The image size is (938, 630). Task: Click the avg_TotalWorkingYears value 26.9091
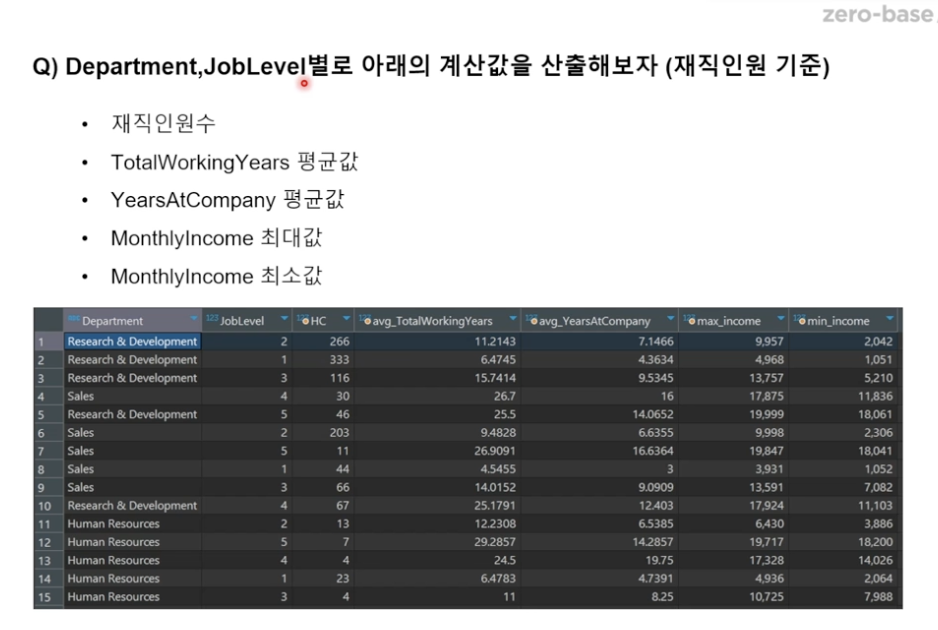click(x=495, y=451)
